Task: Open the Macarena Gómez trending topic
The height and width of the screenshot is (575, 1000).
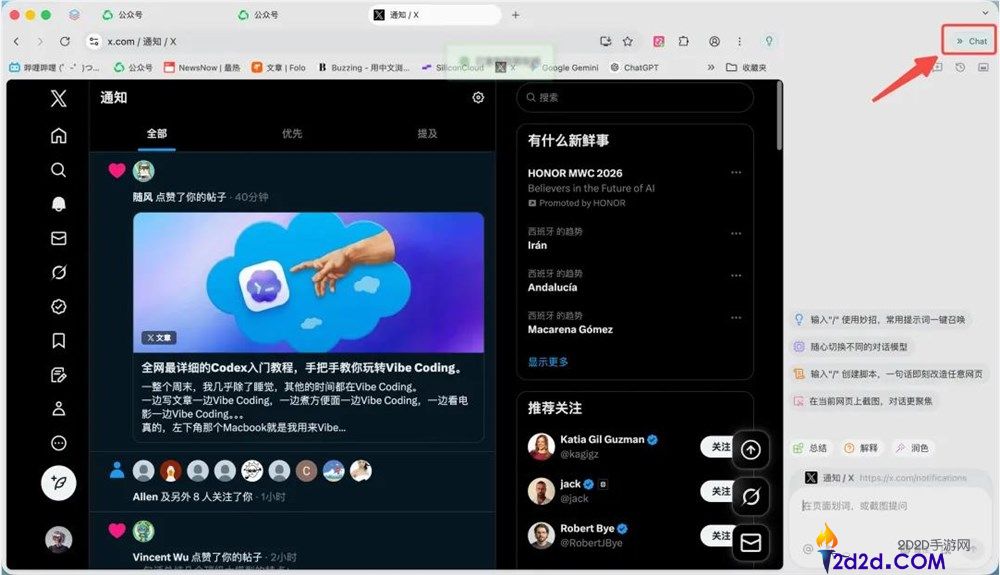Action: coord(570,330)
